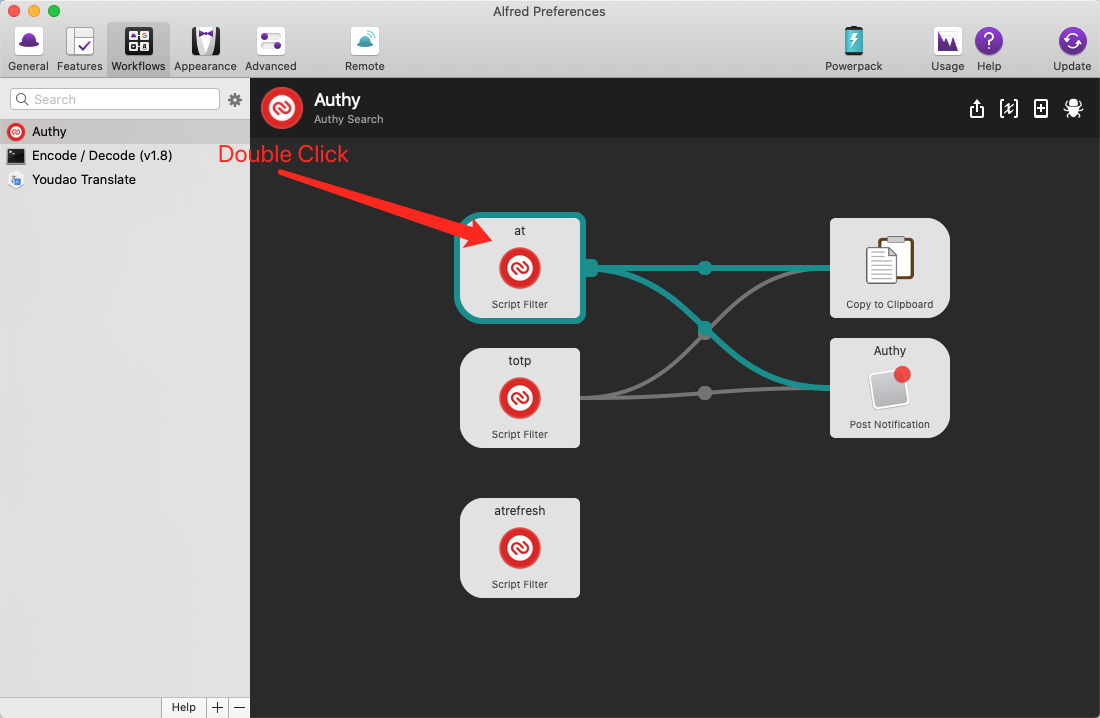1100x718 pixels.
Task: Select the Authy Post Notification node
Action: (x=890, y=388)
